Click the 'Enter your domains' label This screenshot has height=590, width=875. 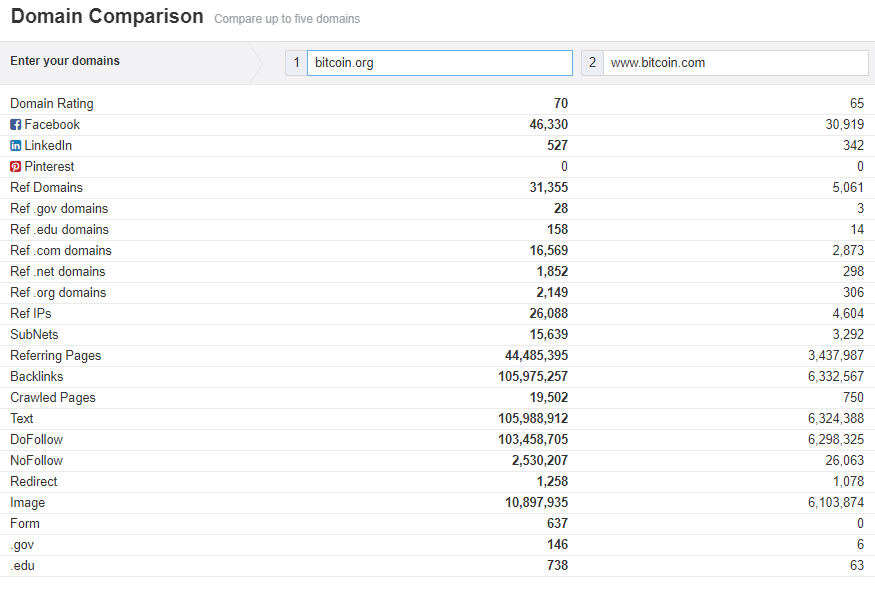(x=65, y=61)
